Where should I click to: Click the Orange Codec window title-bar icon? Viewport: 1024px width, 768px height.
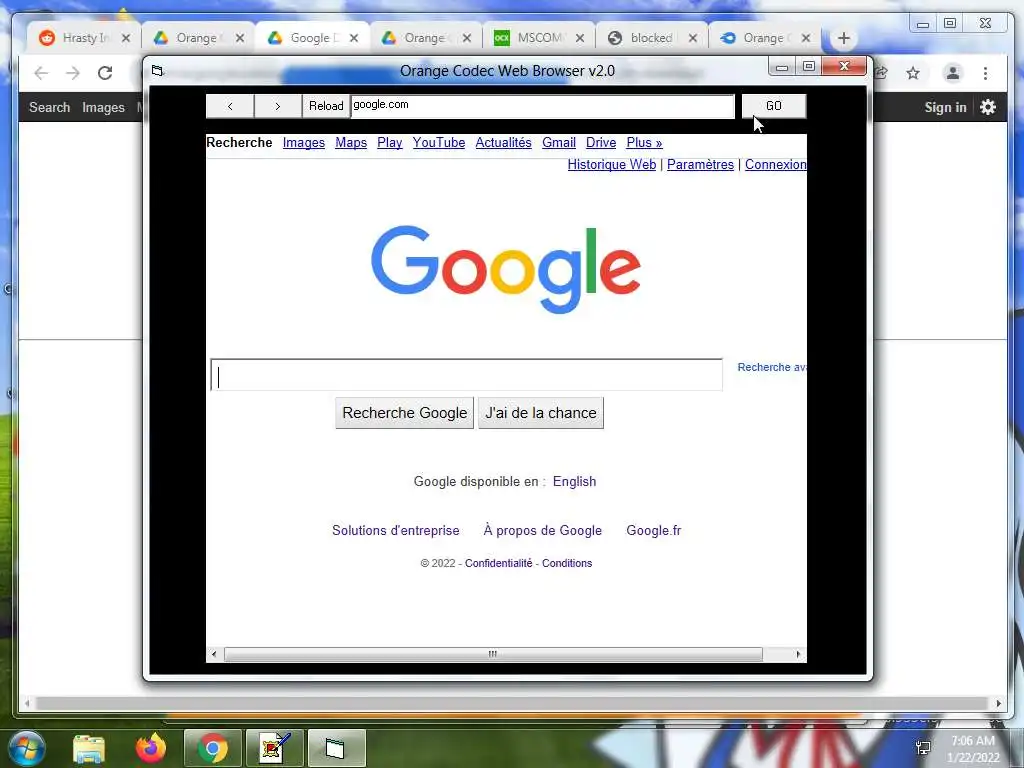tap(157, 71)
